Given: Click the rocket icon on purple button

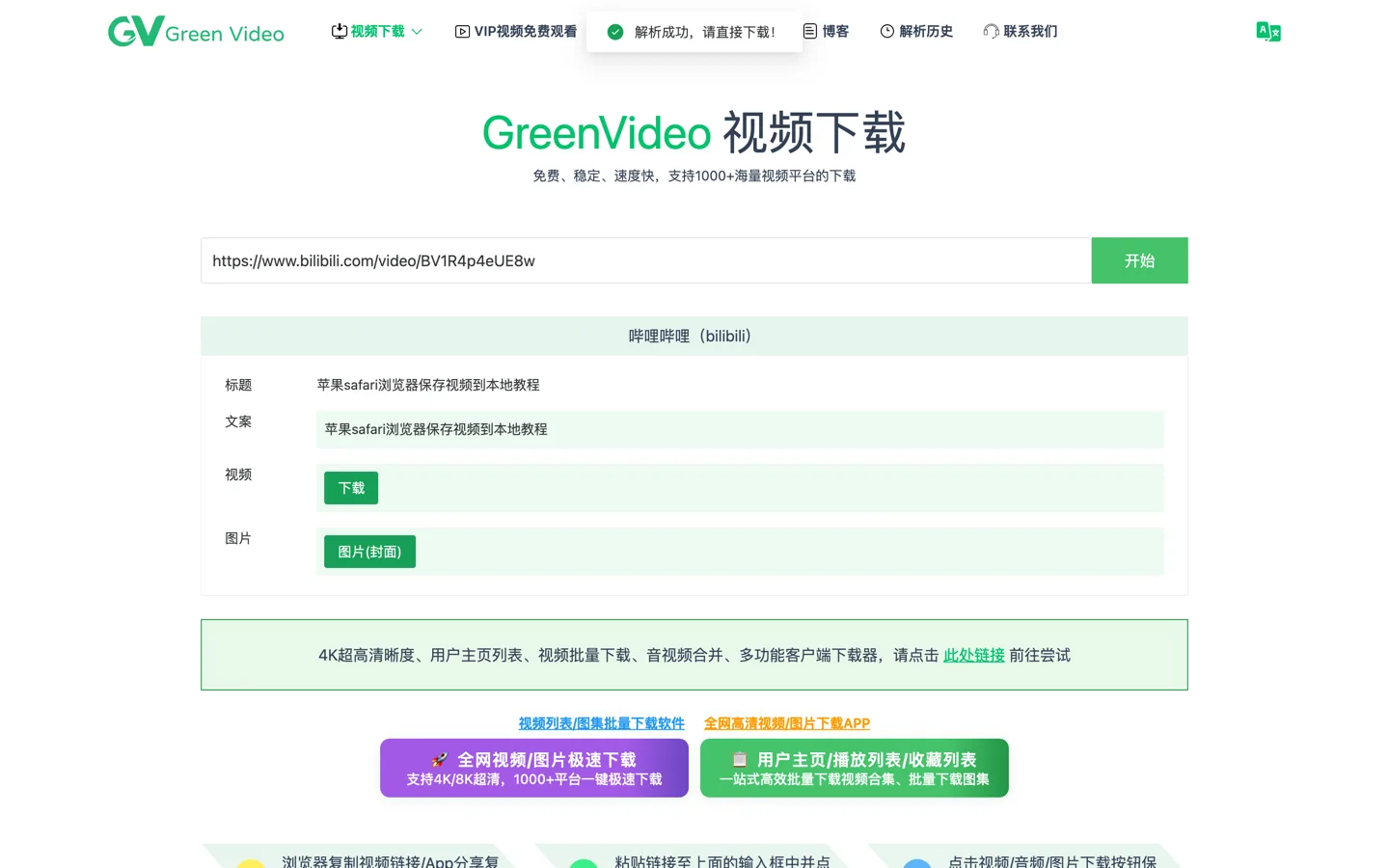Looking at the screenshot, I should tap(440, 760).
